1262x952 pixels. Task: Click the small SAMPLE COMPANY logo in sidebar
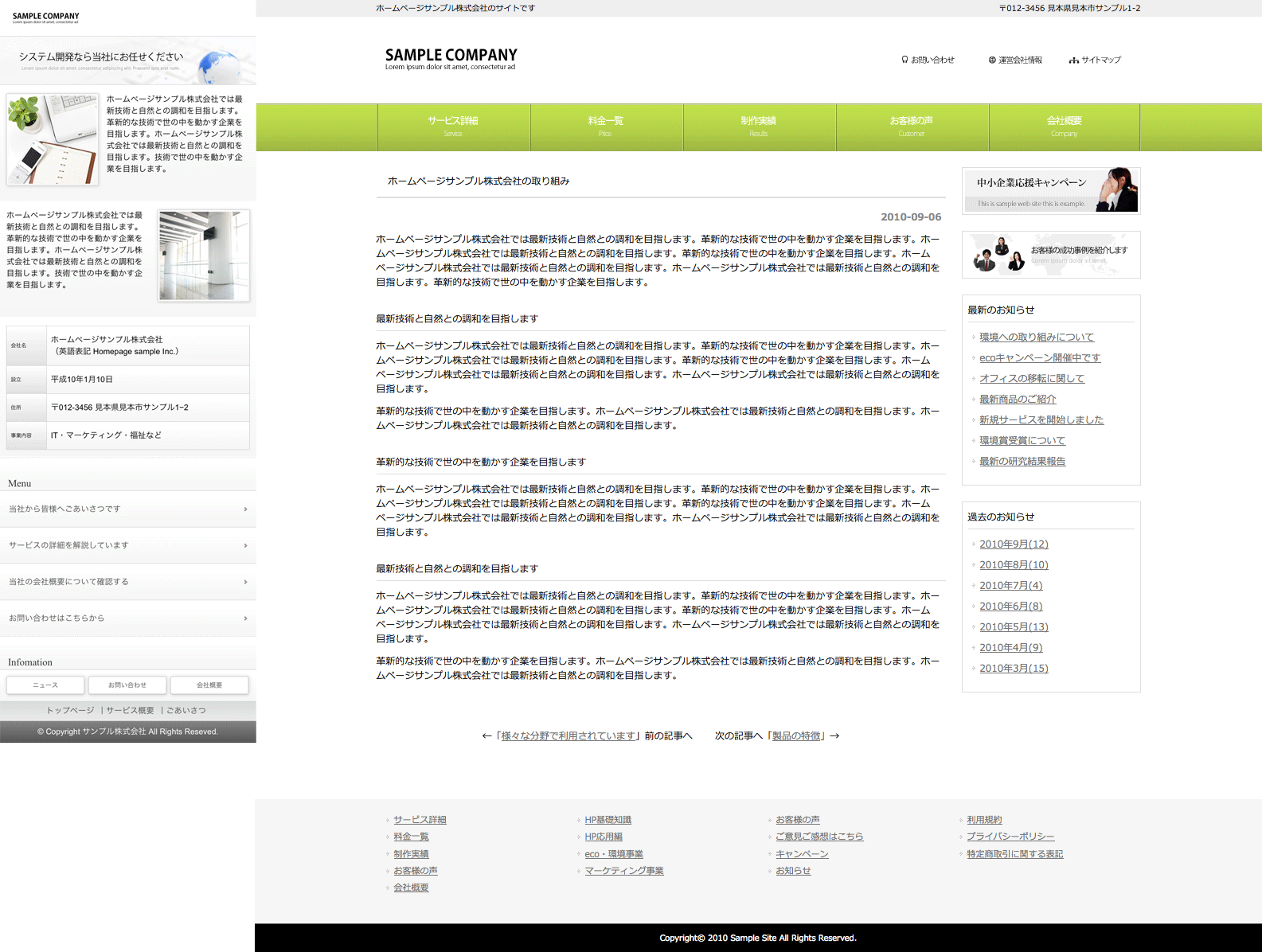click(x=45, y=18)
